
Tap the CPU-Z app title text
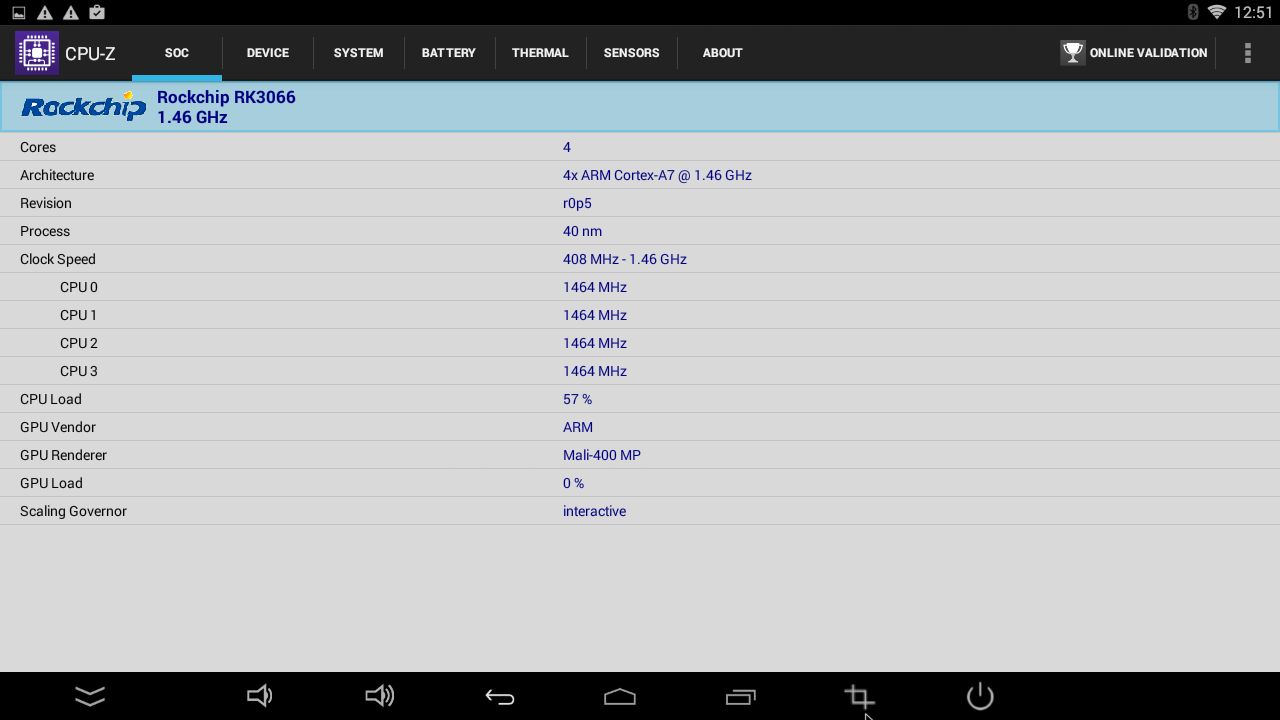pos(90,54)
